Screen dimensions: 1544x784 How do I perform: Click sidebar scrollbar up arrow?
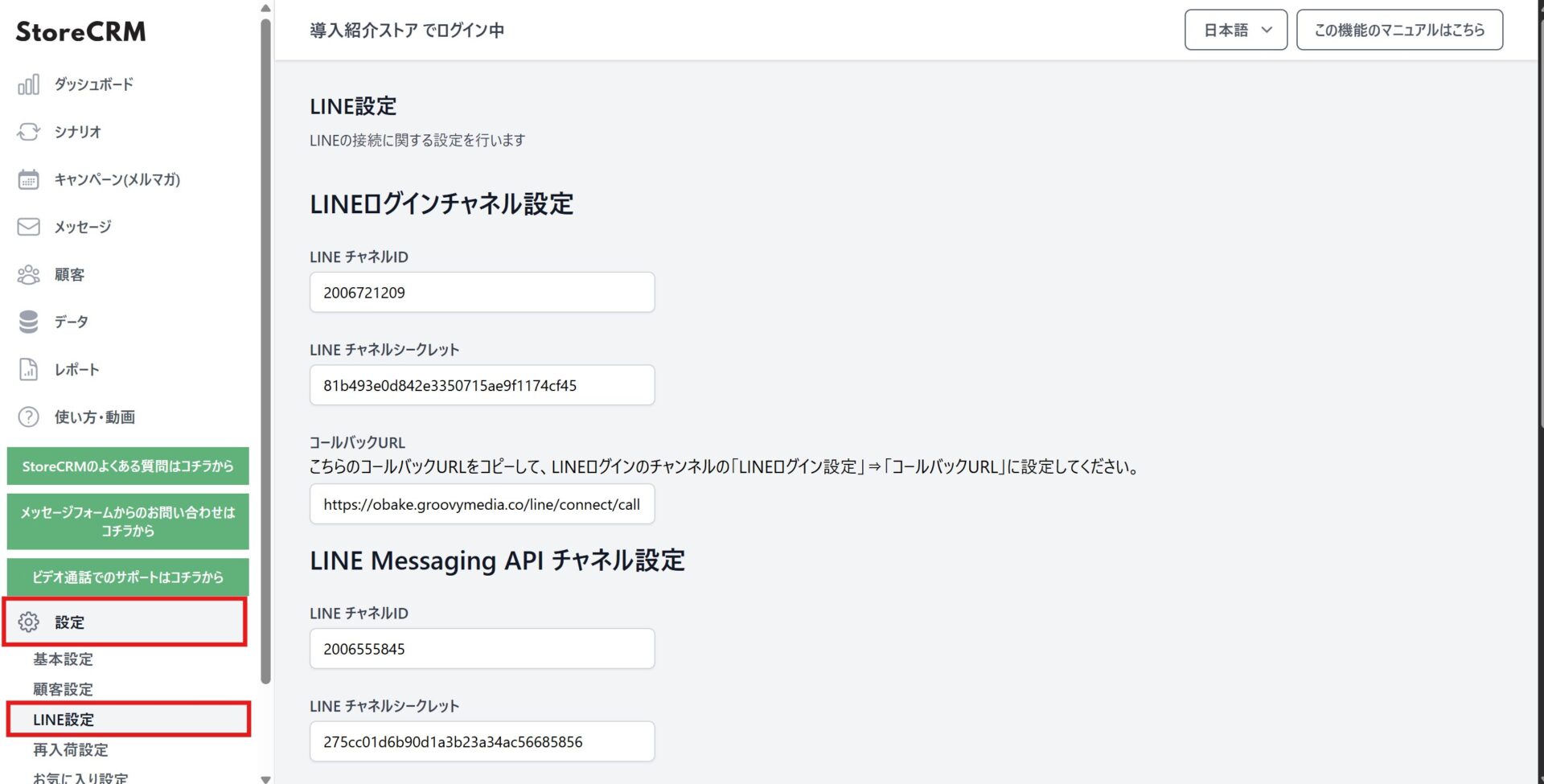(265, 8)
